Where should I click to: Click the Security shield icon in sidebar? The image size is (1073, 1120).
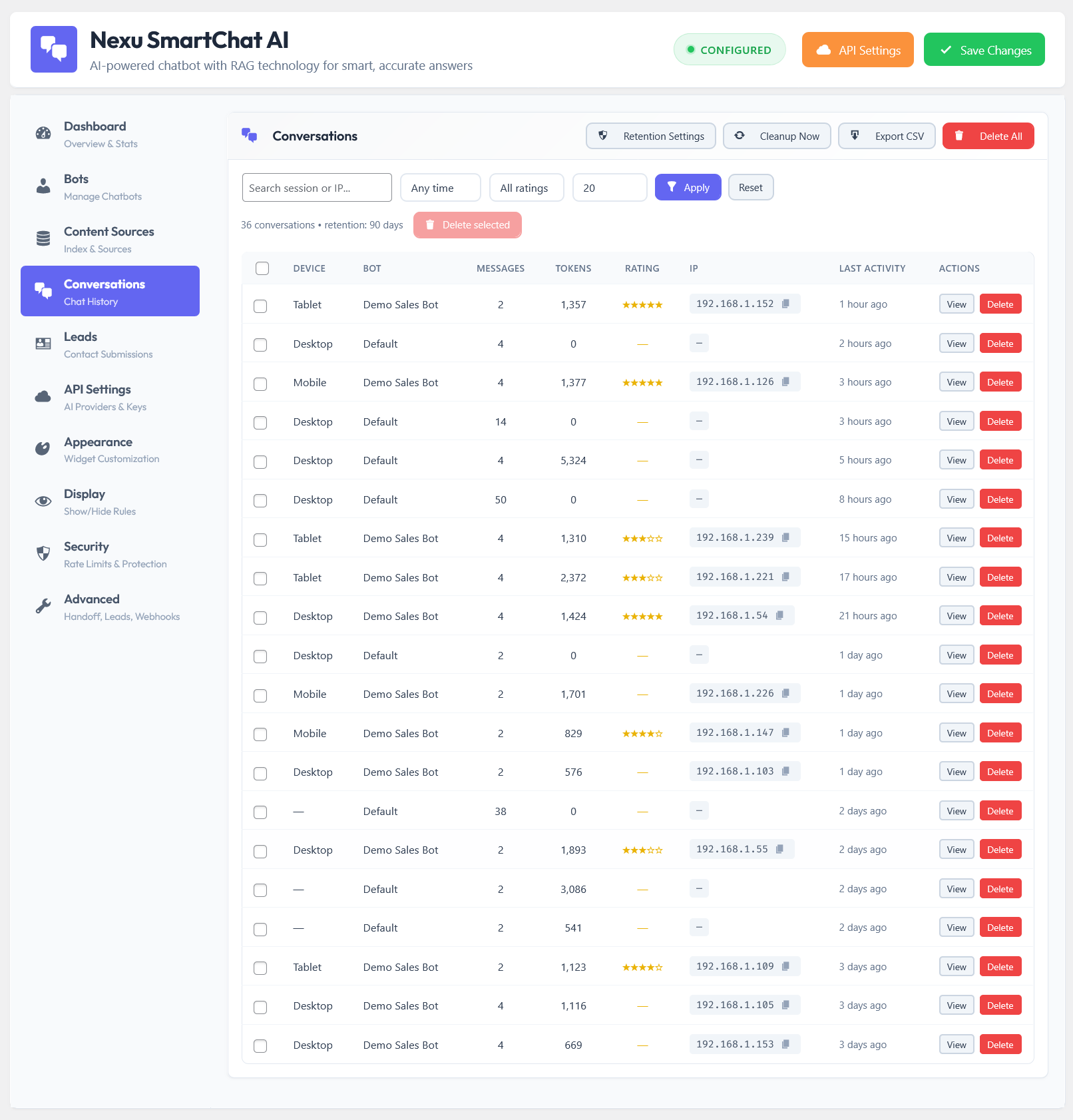point(43,553)
